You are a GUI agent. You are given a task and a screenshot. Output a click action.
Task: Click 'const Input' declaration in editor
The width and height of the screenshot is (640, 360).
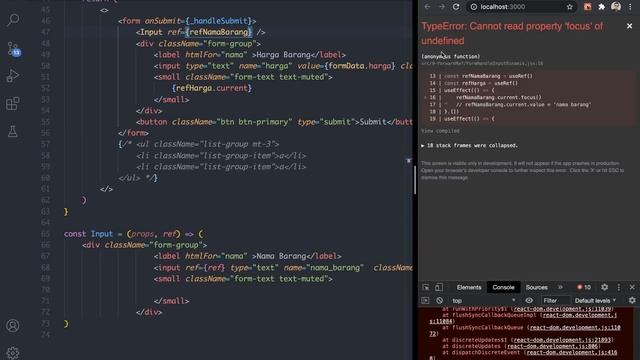88,234
